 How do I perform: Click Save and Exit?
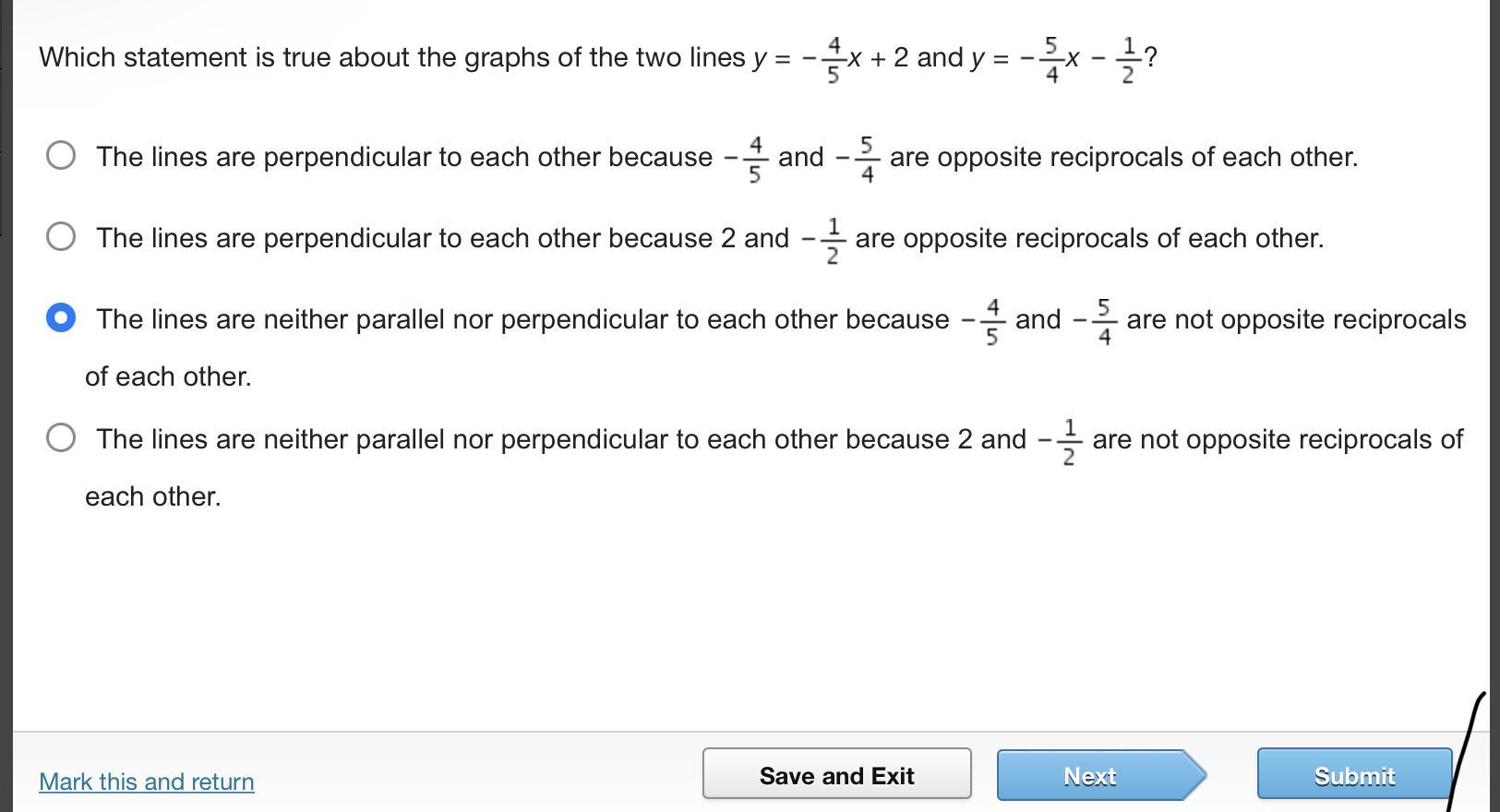pos(836,776)
